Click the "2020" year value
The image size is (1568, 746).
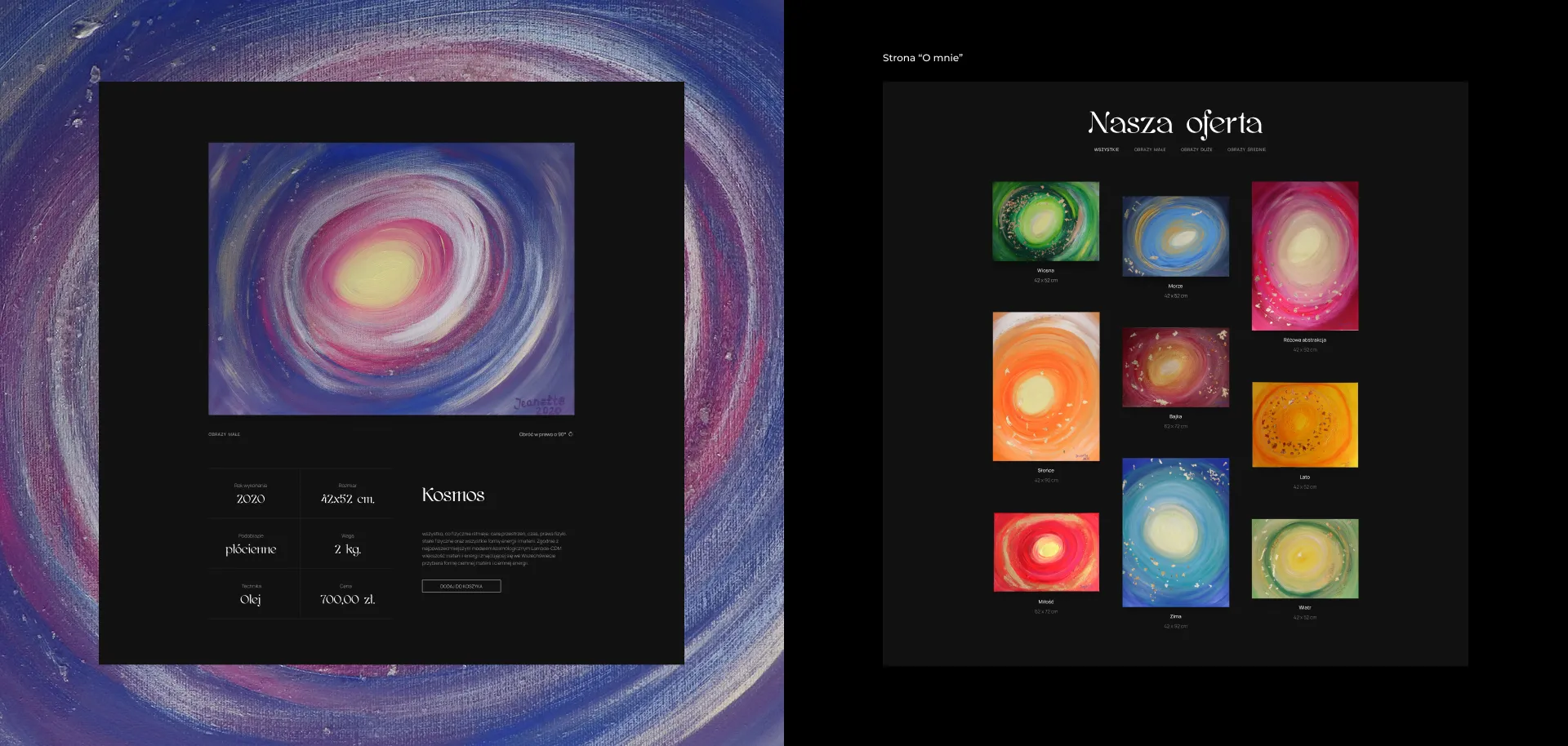pyautogui.click(x=251, y=499)
